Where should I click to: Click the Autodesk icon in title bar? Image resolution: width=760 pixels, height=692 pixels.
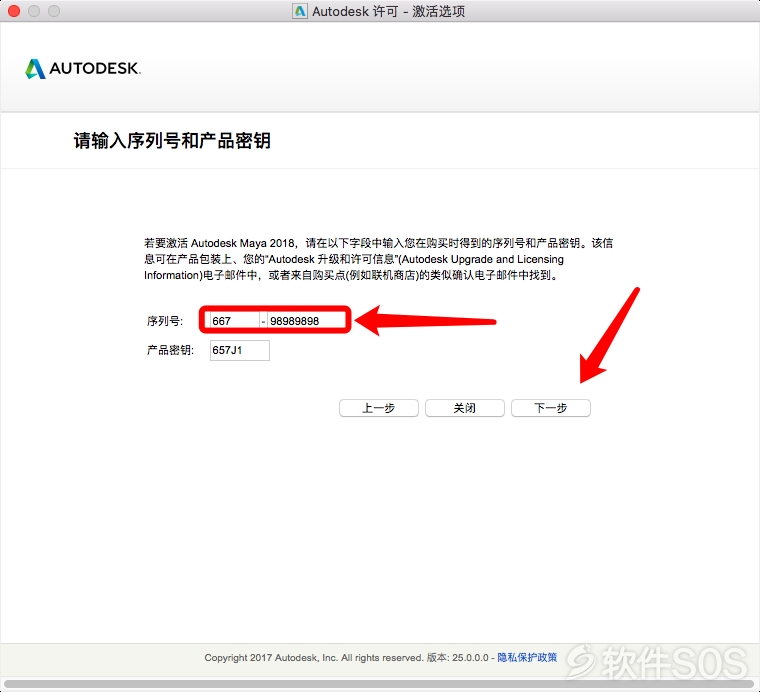300,11
